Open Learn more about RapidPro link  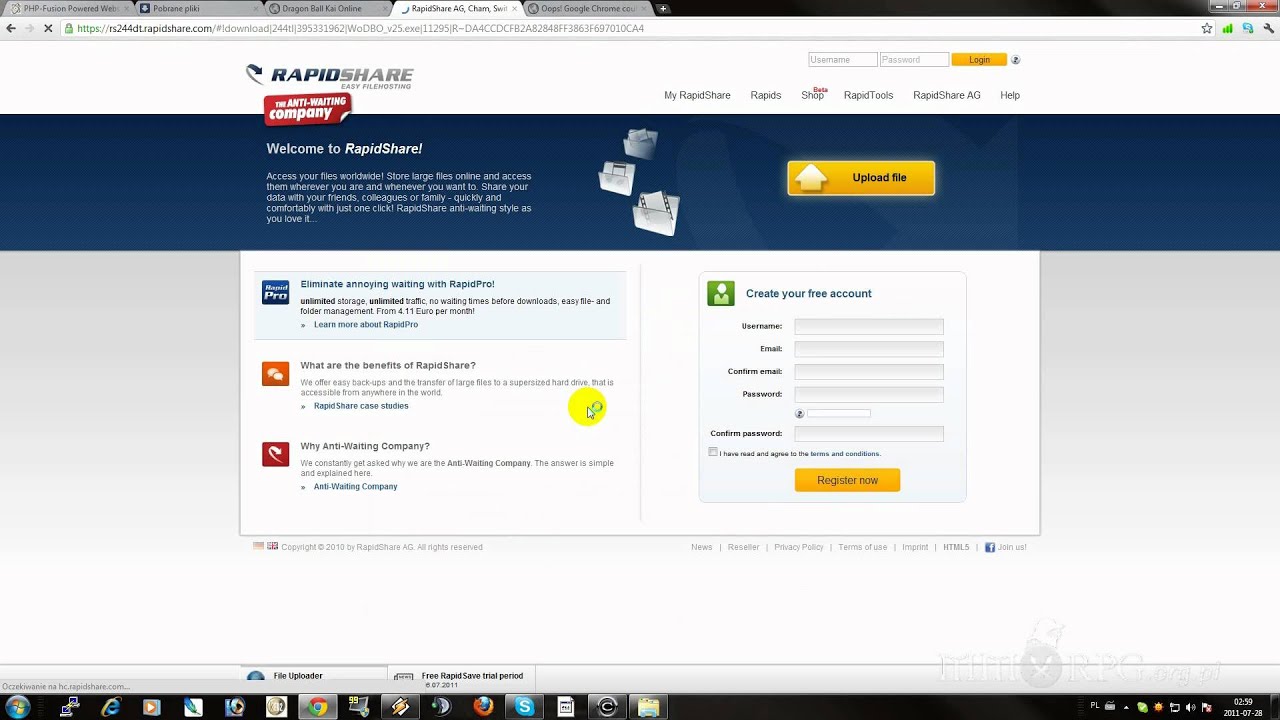[x=365, y=325]
